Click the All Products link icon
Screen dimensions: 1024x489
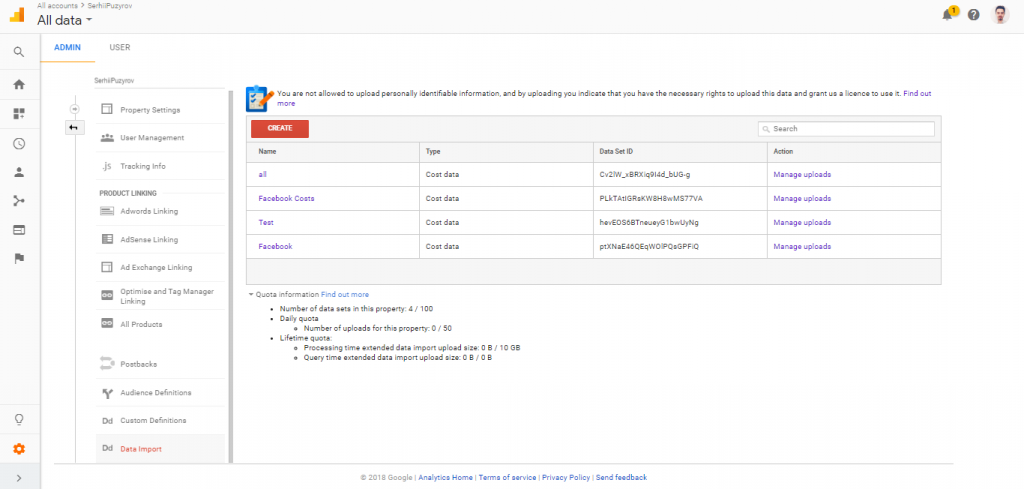107,323
